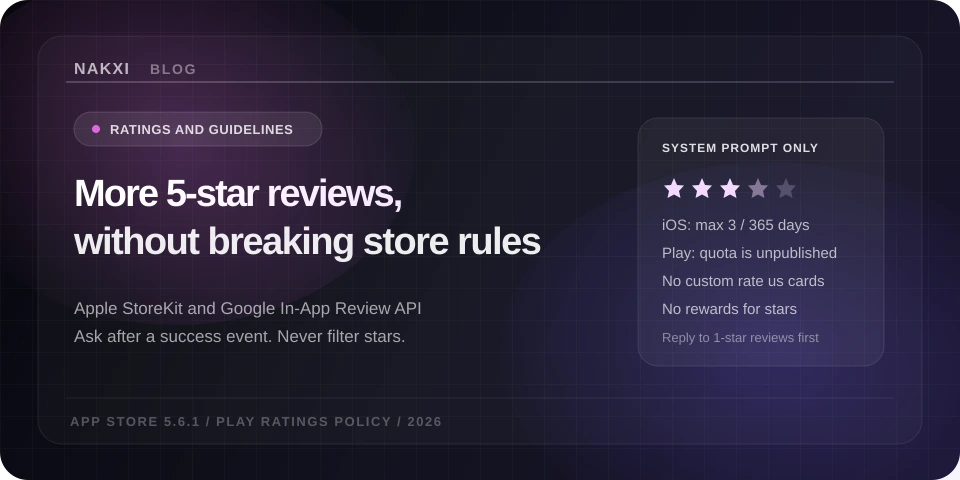960x480 pixels.
Task: Click "Reply to 1-star reviews first" note
Action: [x=740, y=338]
